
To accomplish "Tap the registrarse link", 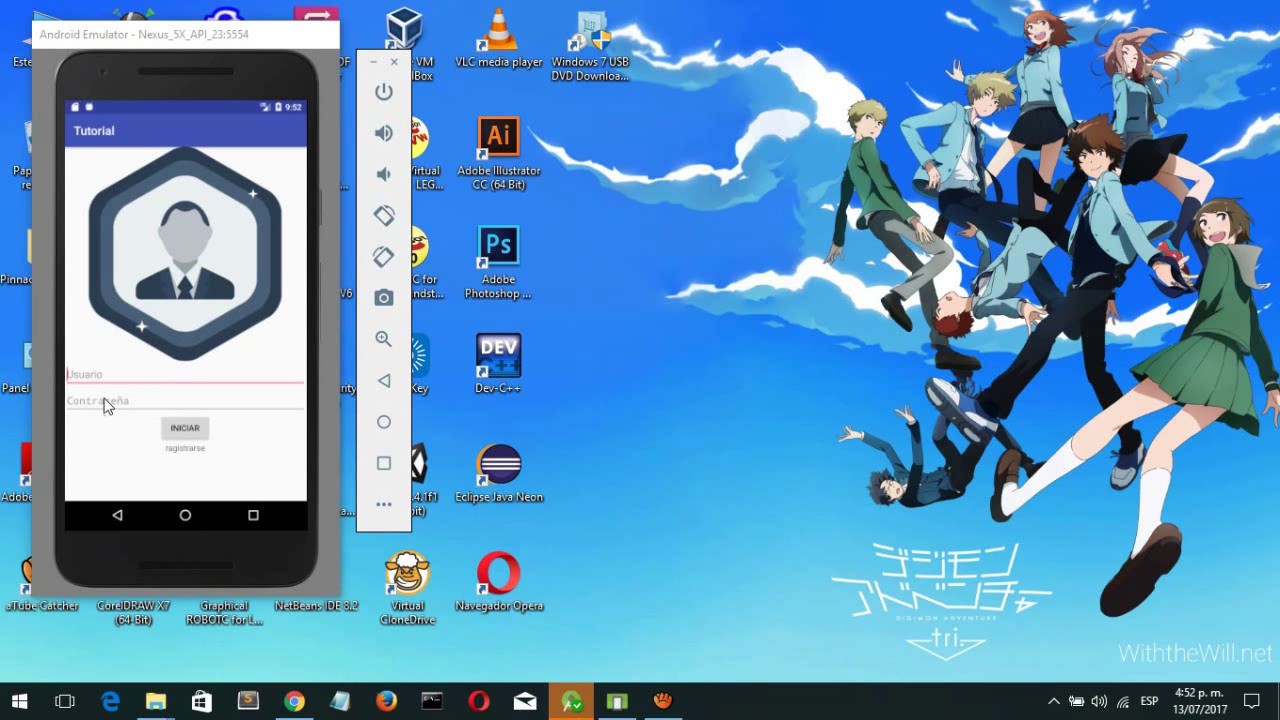I will (x=185, y=448).
